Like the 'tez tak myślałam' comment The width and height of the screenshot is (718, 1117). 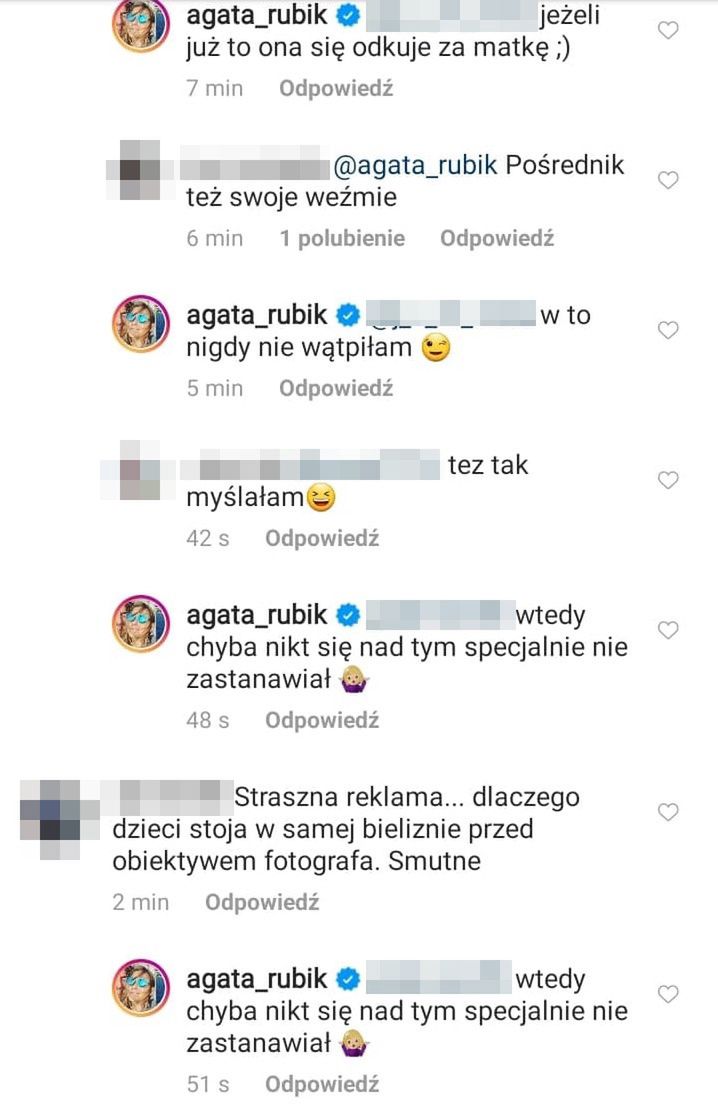coord(667,480)
